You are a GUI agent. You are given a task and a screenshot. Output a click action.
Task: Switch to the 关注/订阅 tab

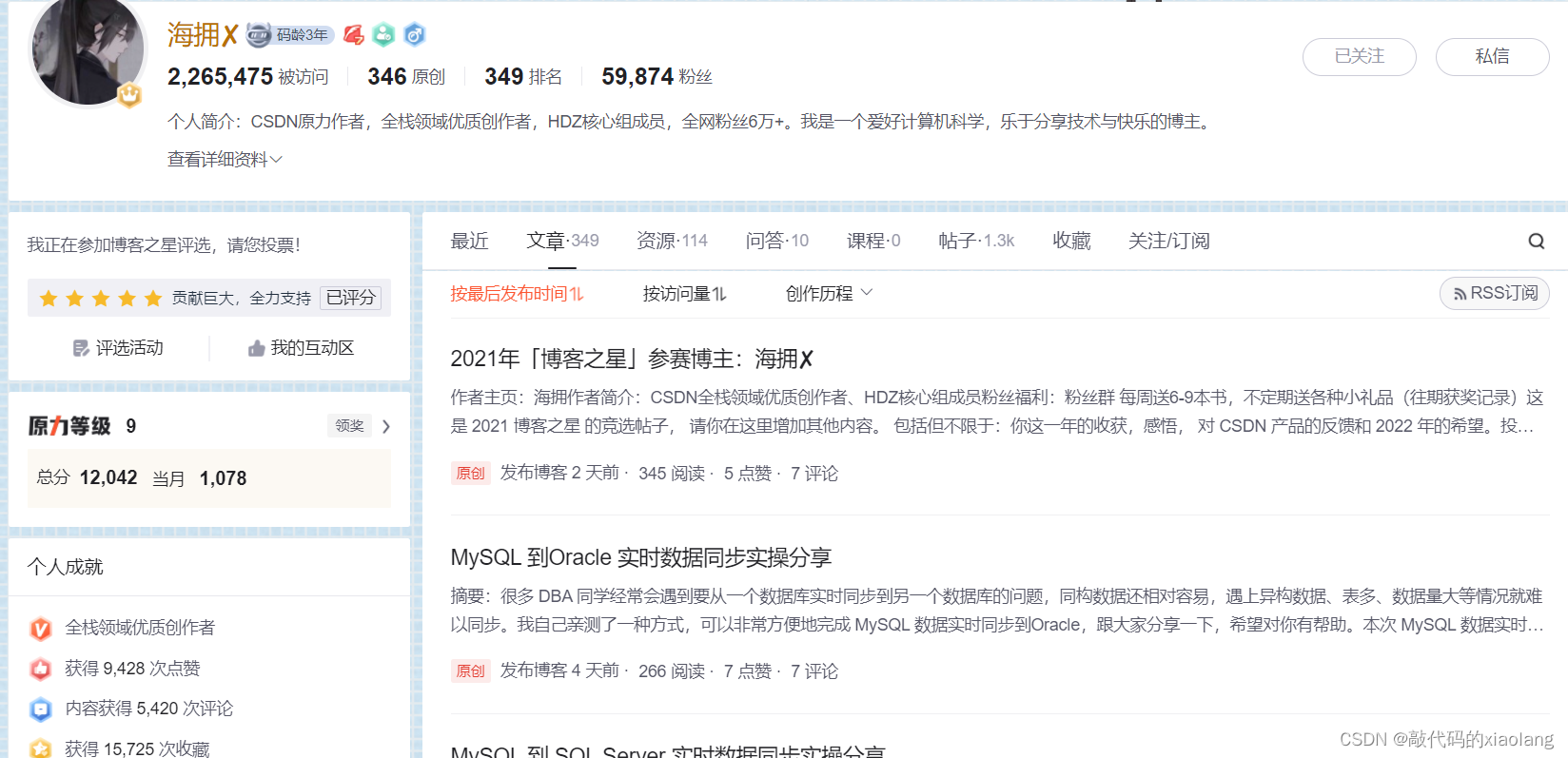pyautogui.click(x=1168, y=241)
